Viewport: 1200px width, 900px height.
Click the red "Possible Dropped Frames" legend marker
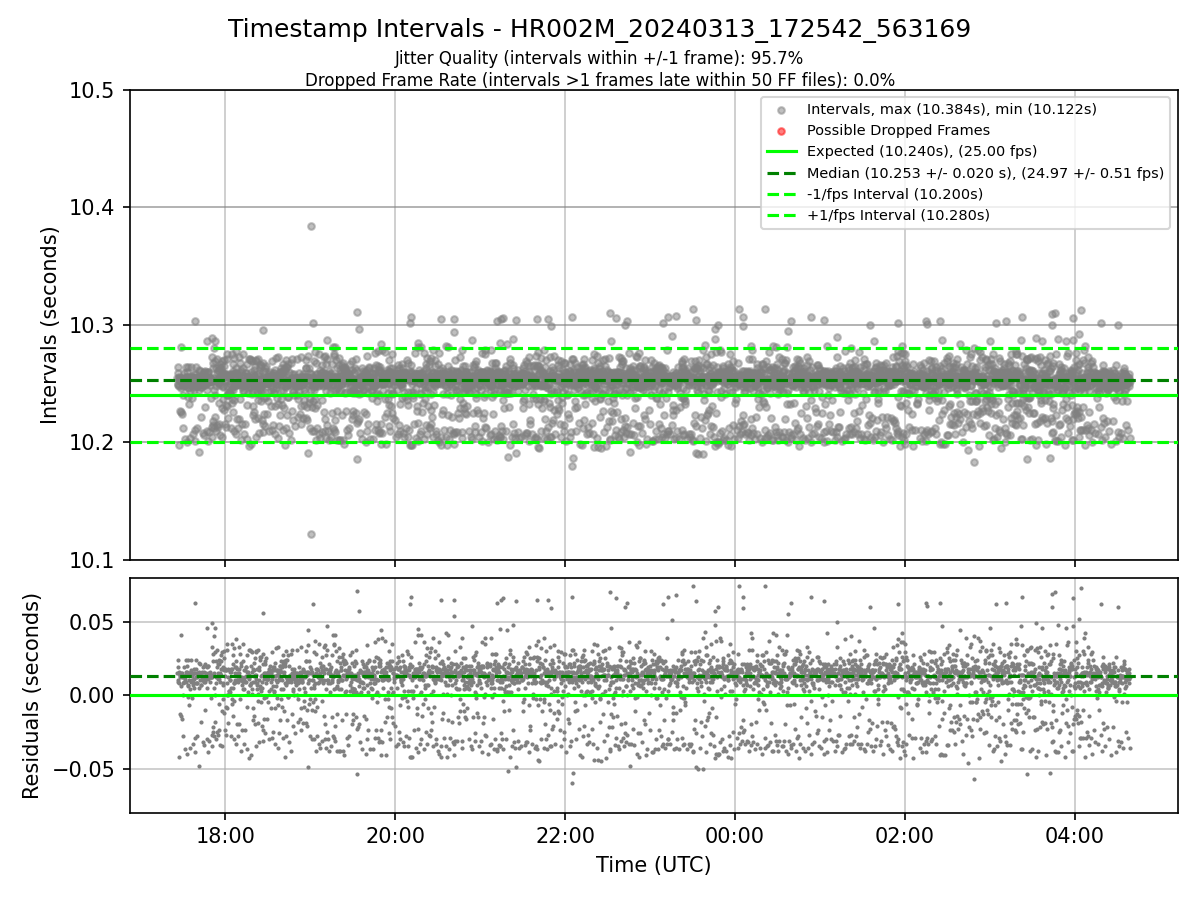pos(782,130)
